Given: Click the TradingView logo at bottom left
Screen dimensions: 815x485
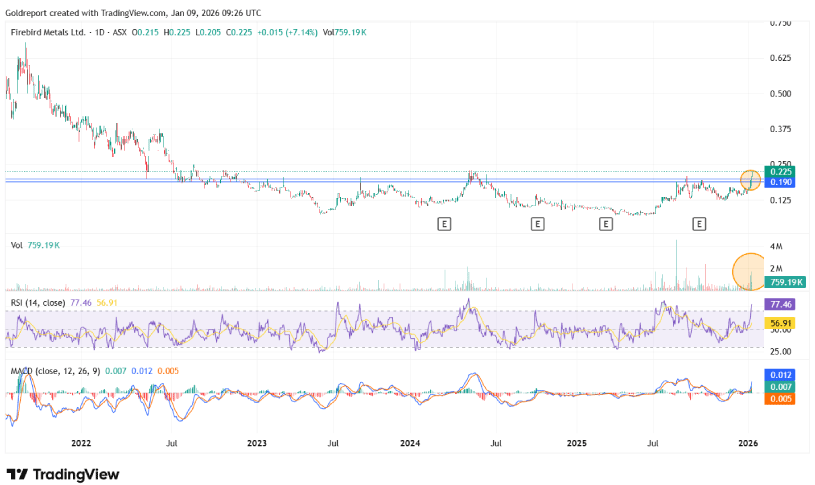Looking at the screenshot, I should click(62, 473).
